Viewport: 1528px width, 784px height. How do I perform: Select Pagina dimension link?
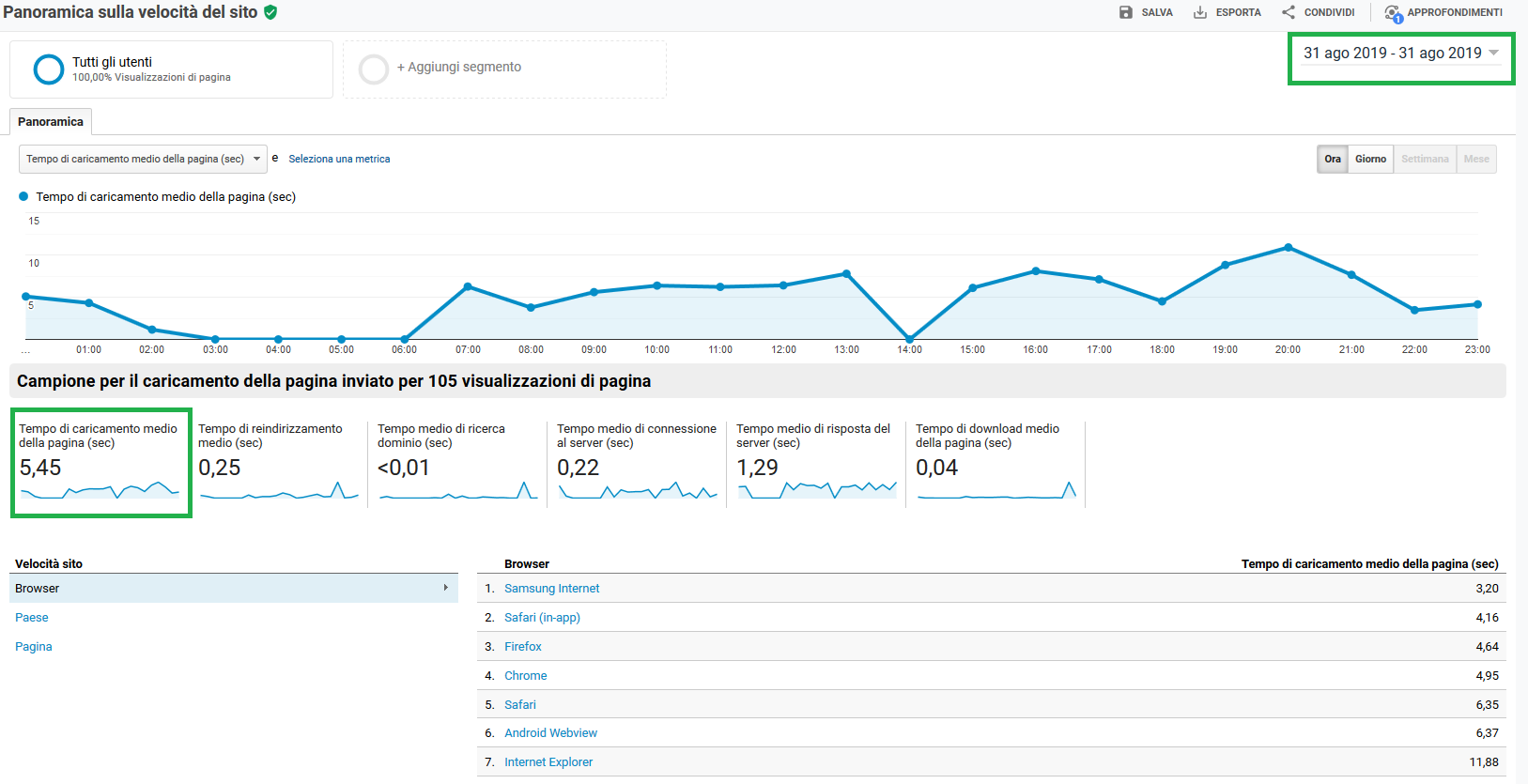pyautogui.click(x=34, y=646)
